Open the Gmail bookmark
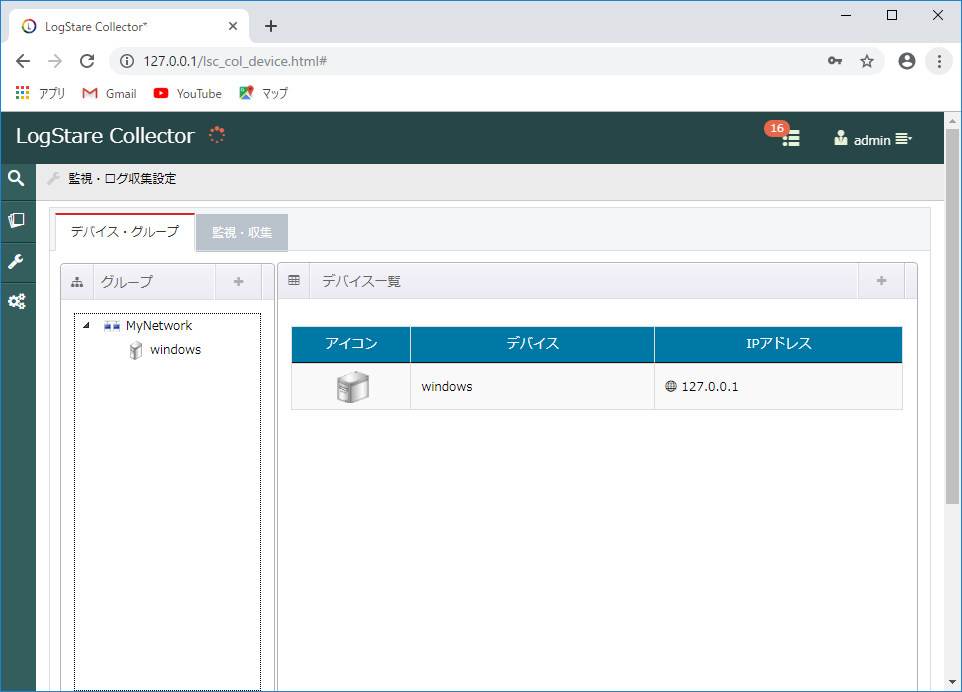The image size is (962, 692). 109,93
